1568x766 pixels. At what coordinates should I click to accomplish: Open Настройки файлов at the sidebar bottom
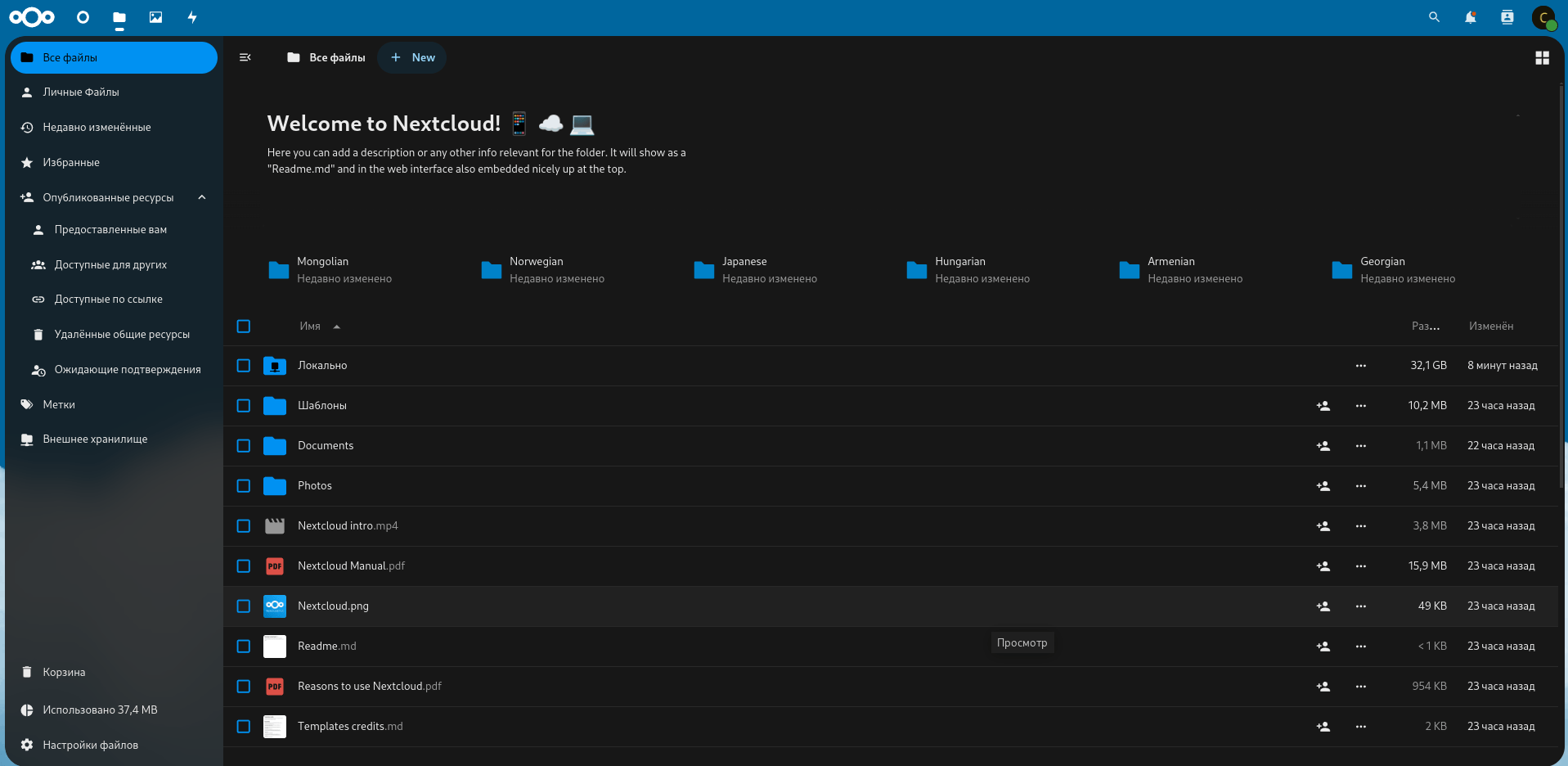pyautogui.click(x=114, y=745)
